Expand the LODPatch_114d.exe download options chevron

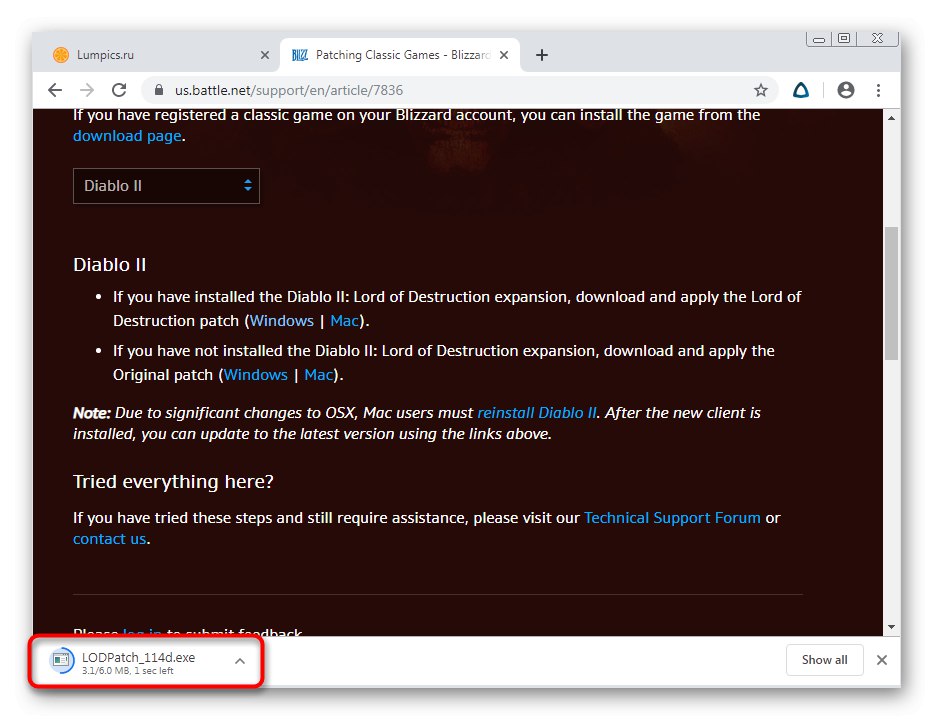point(240,660)
